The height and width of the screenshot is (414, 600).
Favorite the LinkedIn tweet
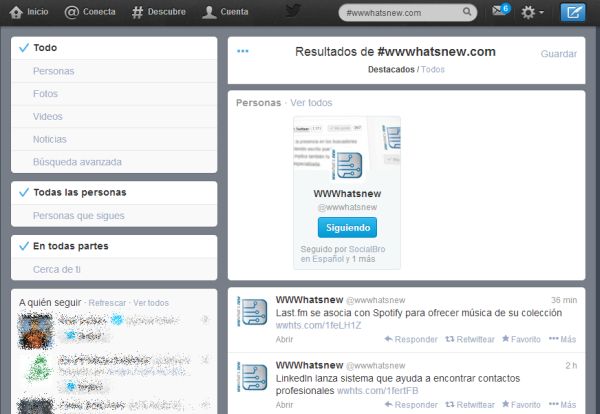pyautogui.click(x=521, y=405)
